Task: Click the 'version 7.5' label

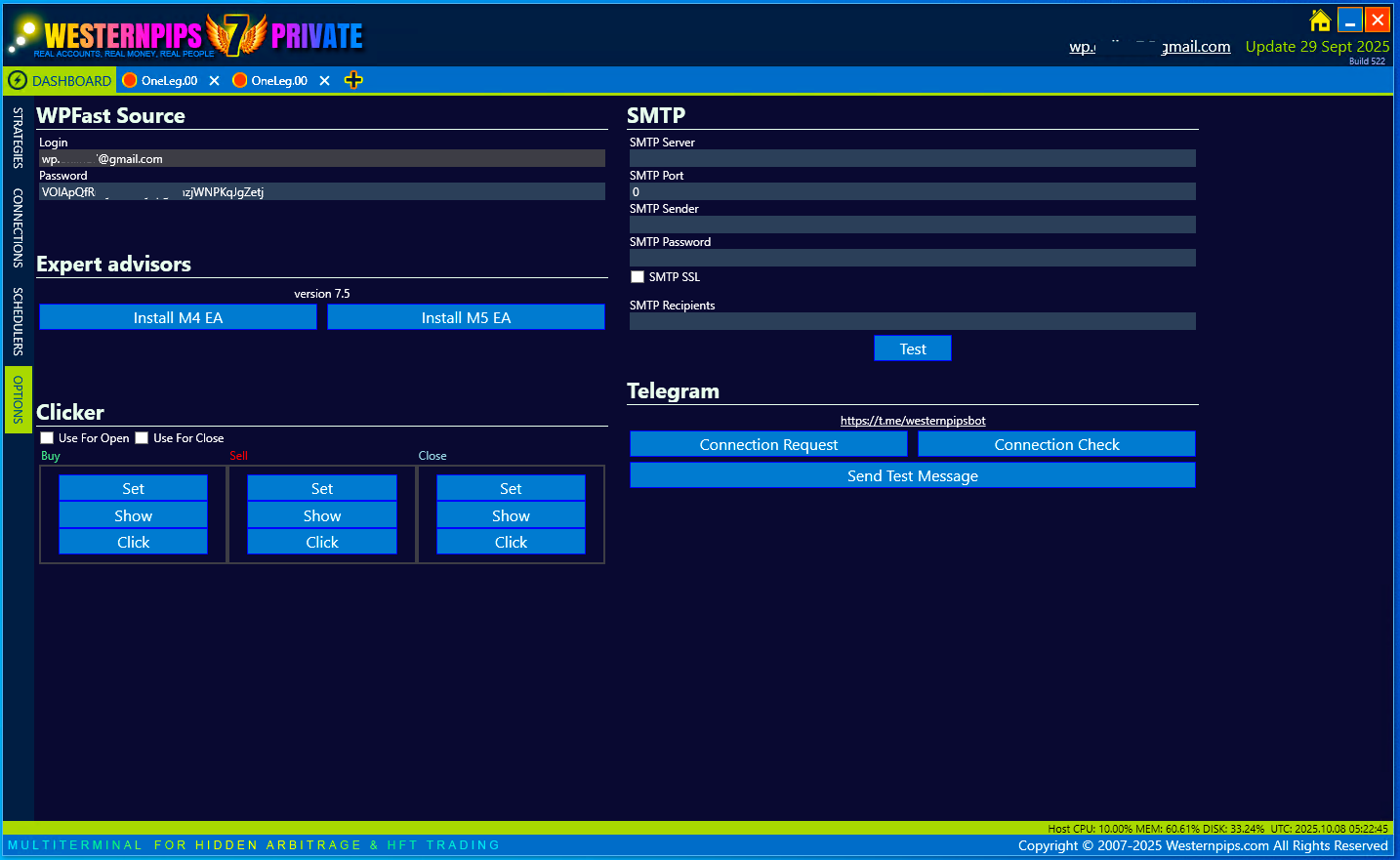Action: (322, 294)
